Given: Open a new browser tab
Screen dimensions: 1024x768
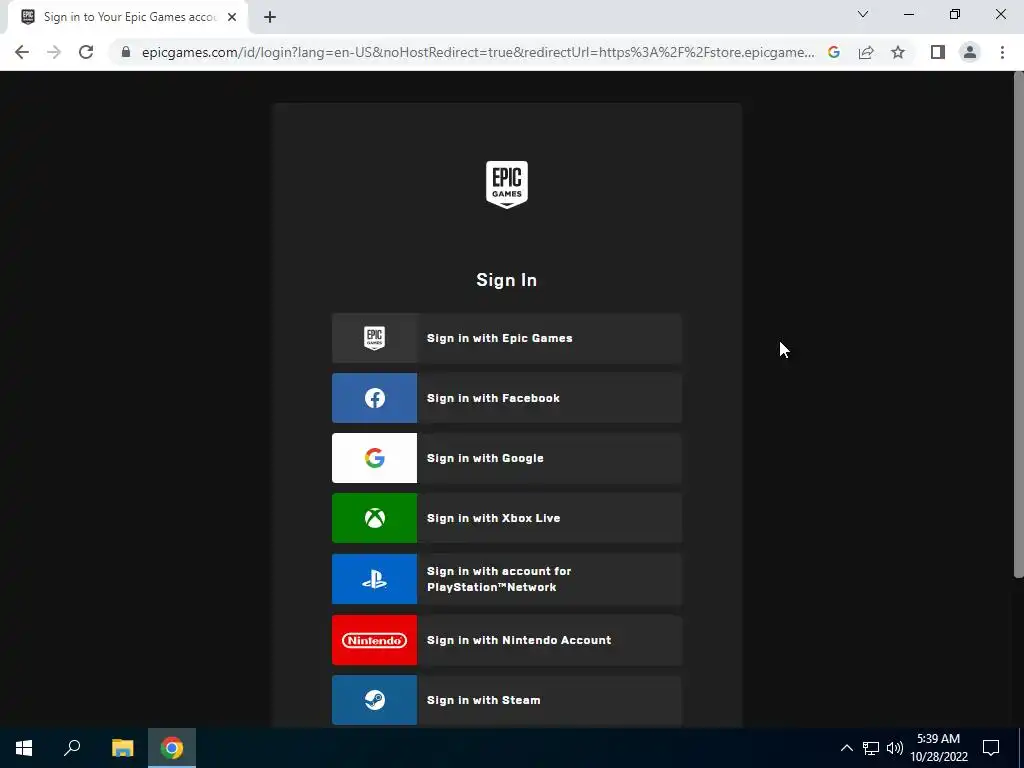Looking at the screenshot, I should pos(270,17).
